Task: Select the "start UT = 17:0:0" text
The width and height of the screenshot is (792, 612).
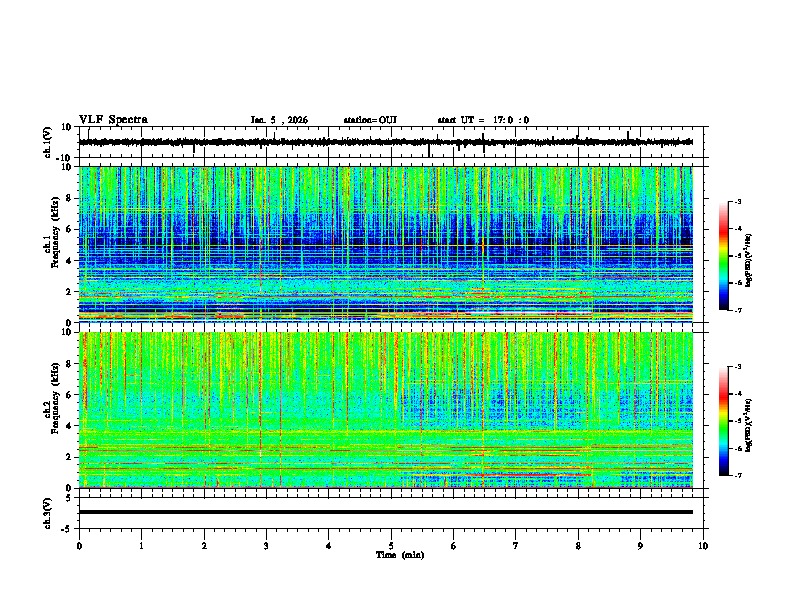Action: [483, 120]
